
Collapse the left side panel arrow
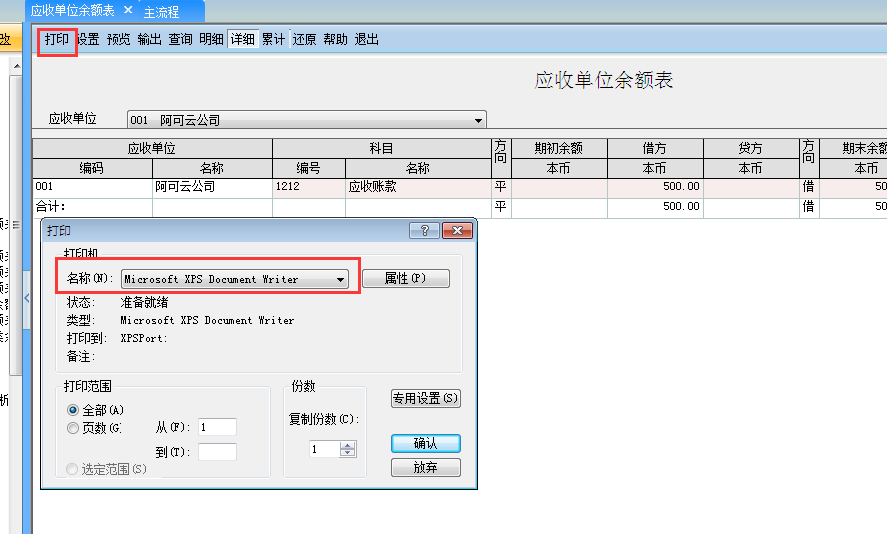tap(27, 298)
